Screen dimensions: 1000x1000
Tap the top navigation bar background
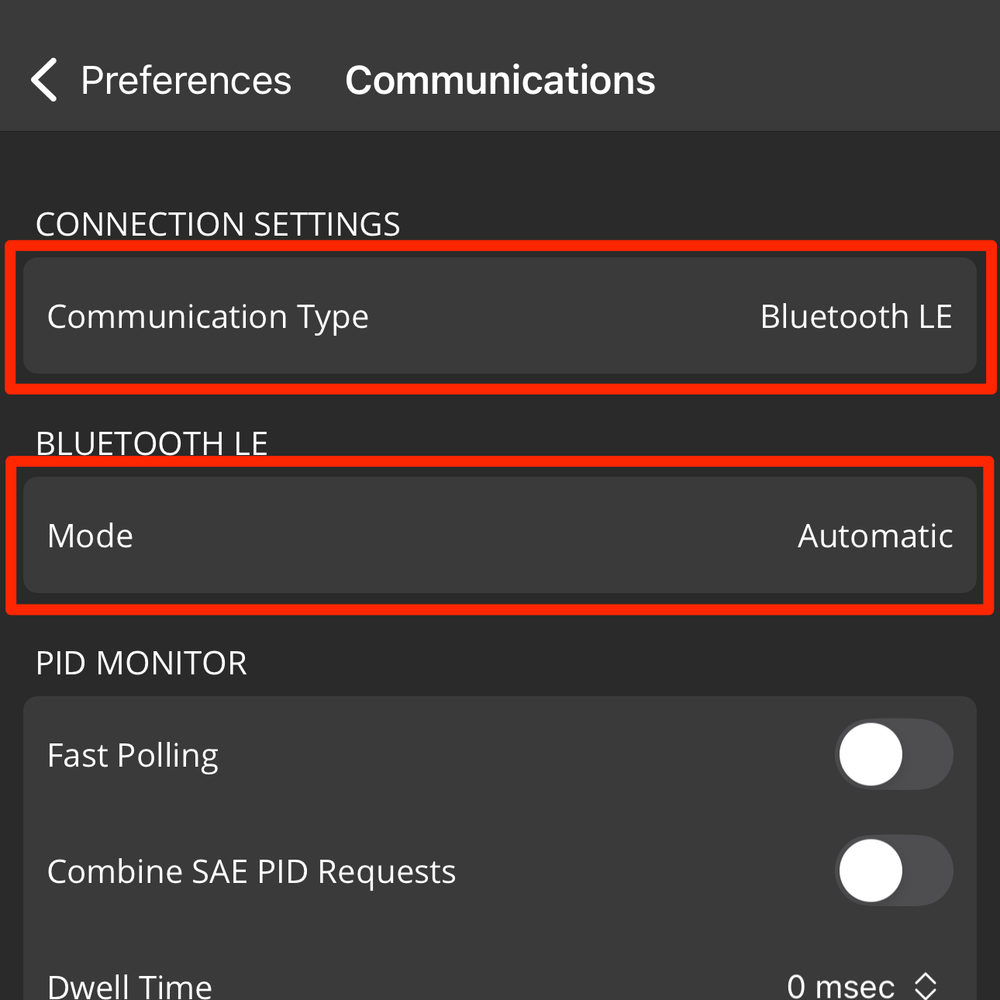820,80
